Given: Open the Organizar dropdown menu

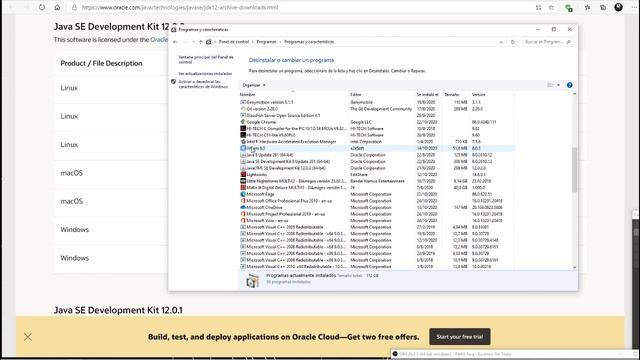Looking at the screenshot, I should [x=254, y=85].
